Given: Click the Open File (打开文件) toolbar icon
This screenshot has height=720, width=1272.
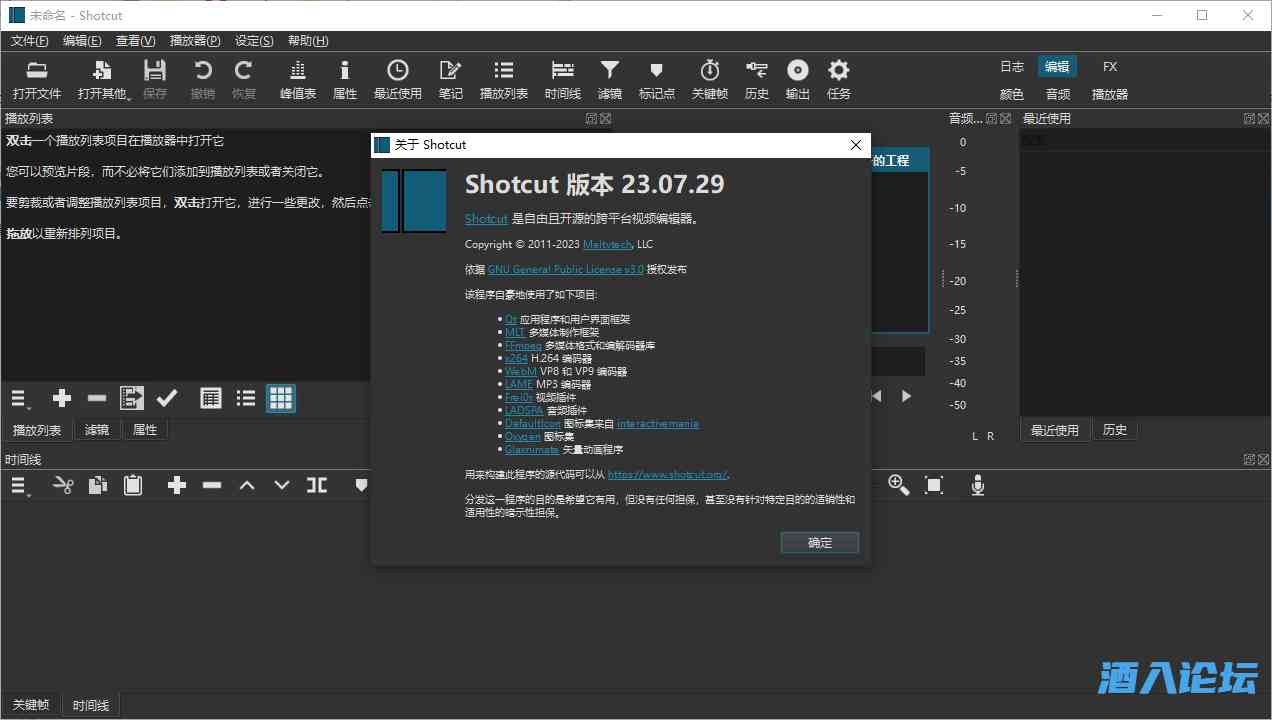Looking at the screenshot, I should (37, 79).
